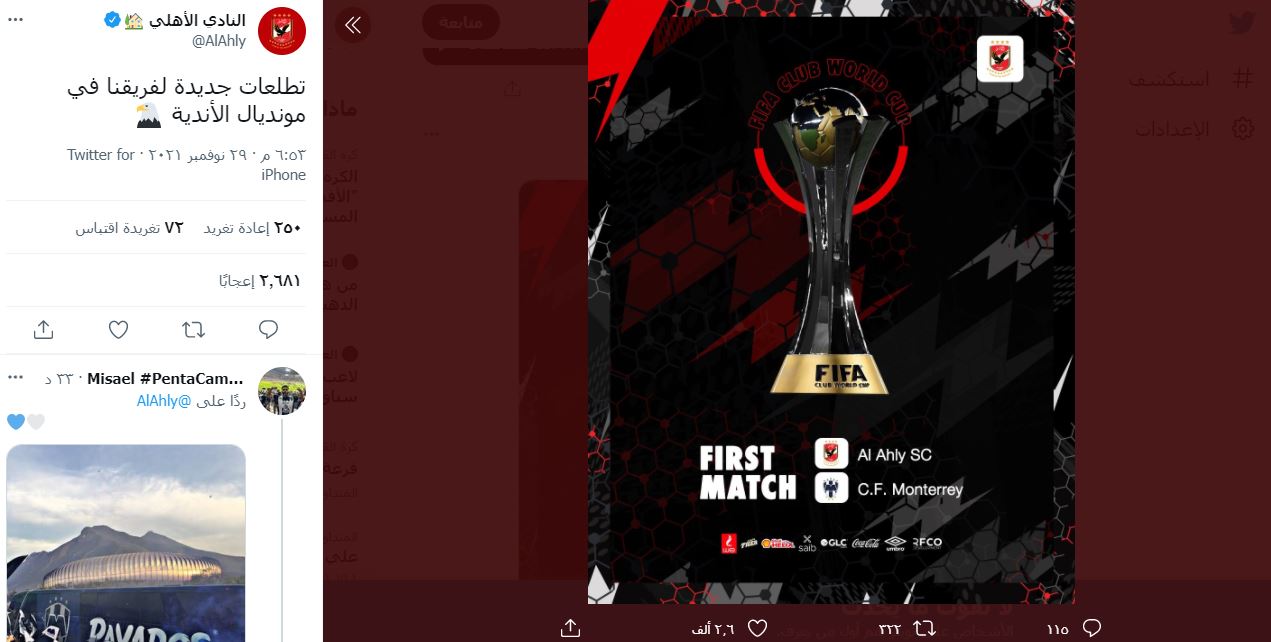Open the more options menu on Misael's reply

click(15, 378)
